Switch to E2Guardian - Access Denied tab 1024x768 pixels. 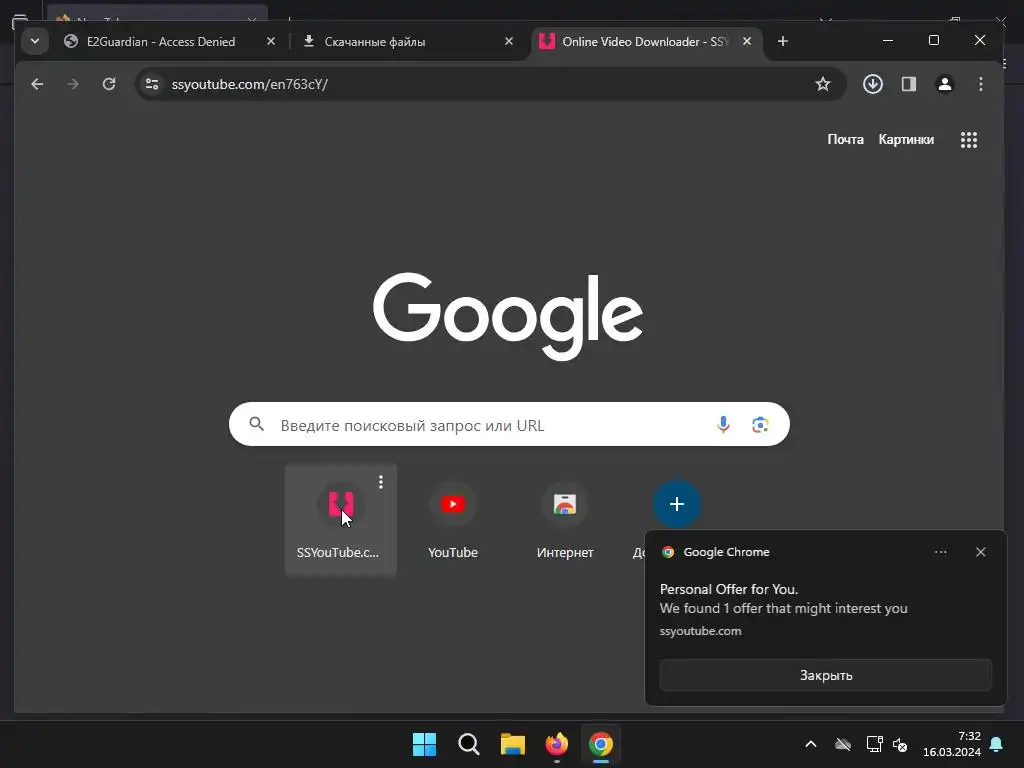click(x=161, y=42)
